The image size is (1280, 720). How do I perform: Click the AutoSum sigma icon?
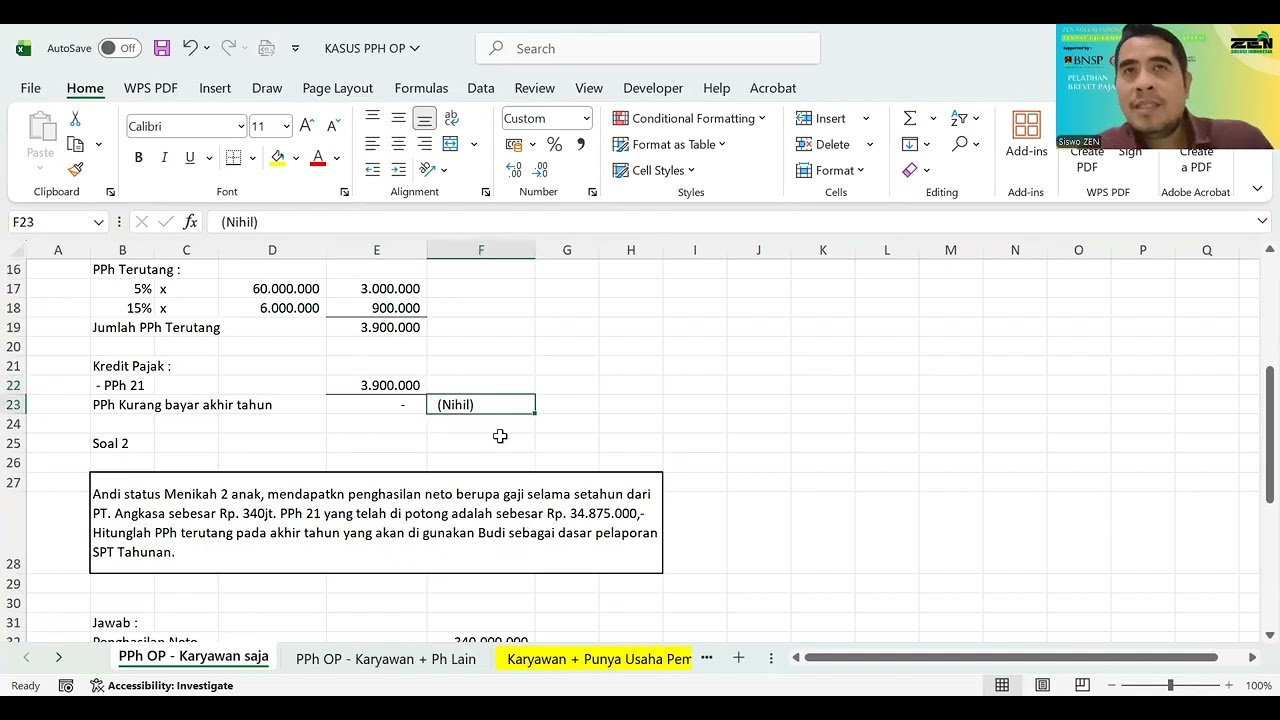coord(910,118)
